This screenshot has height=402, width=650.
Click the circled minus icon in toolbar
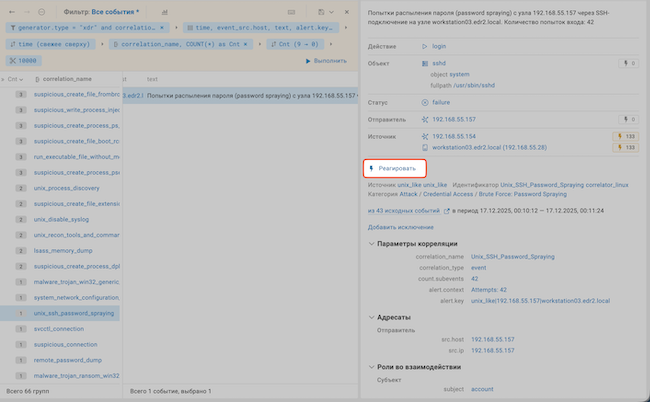tap(41, 12)
